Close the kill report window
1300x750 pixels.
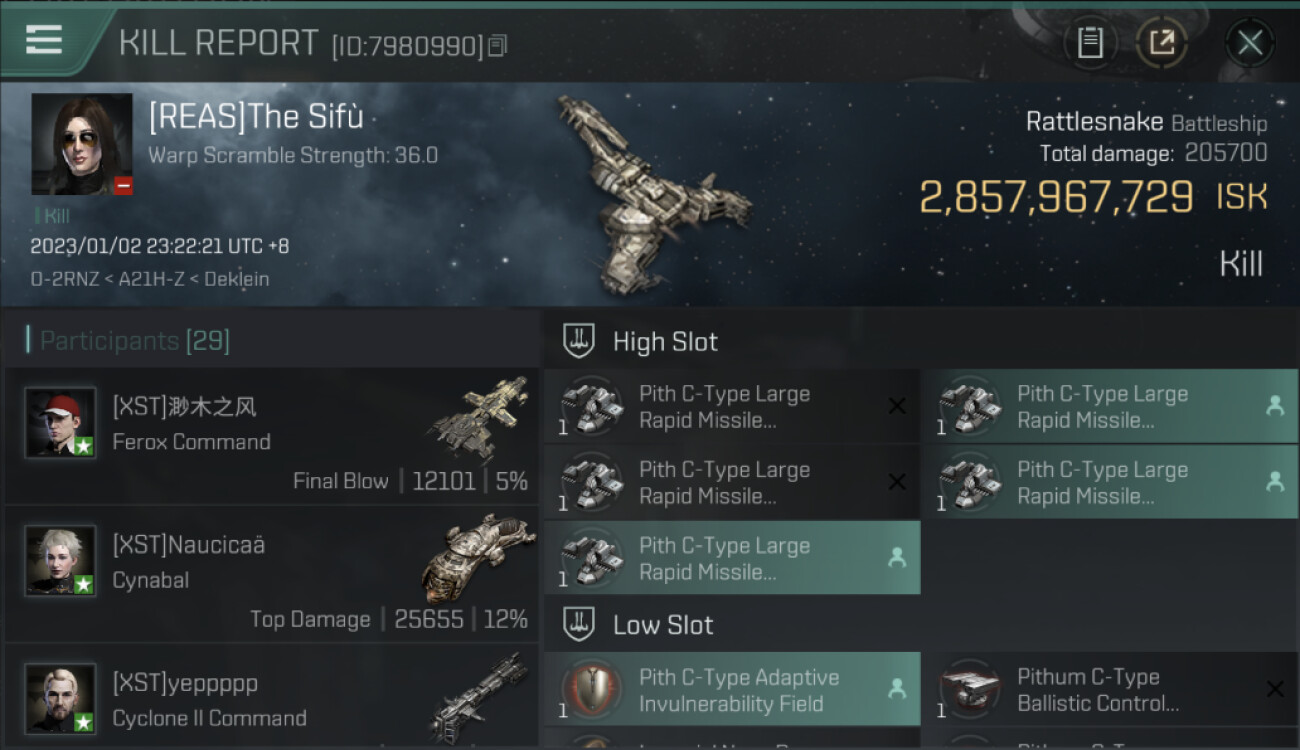tap(1249, 43)
